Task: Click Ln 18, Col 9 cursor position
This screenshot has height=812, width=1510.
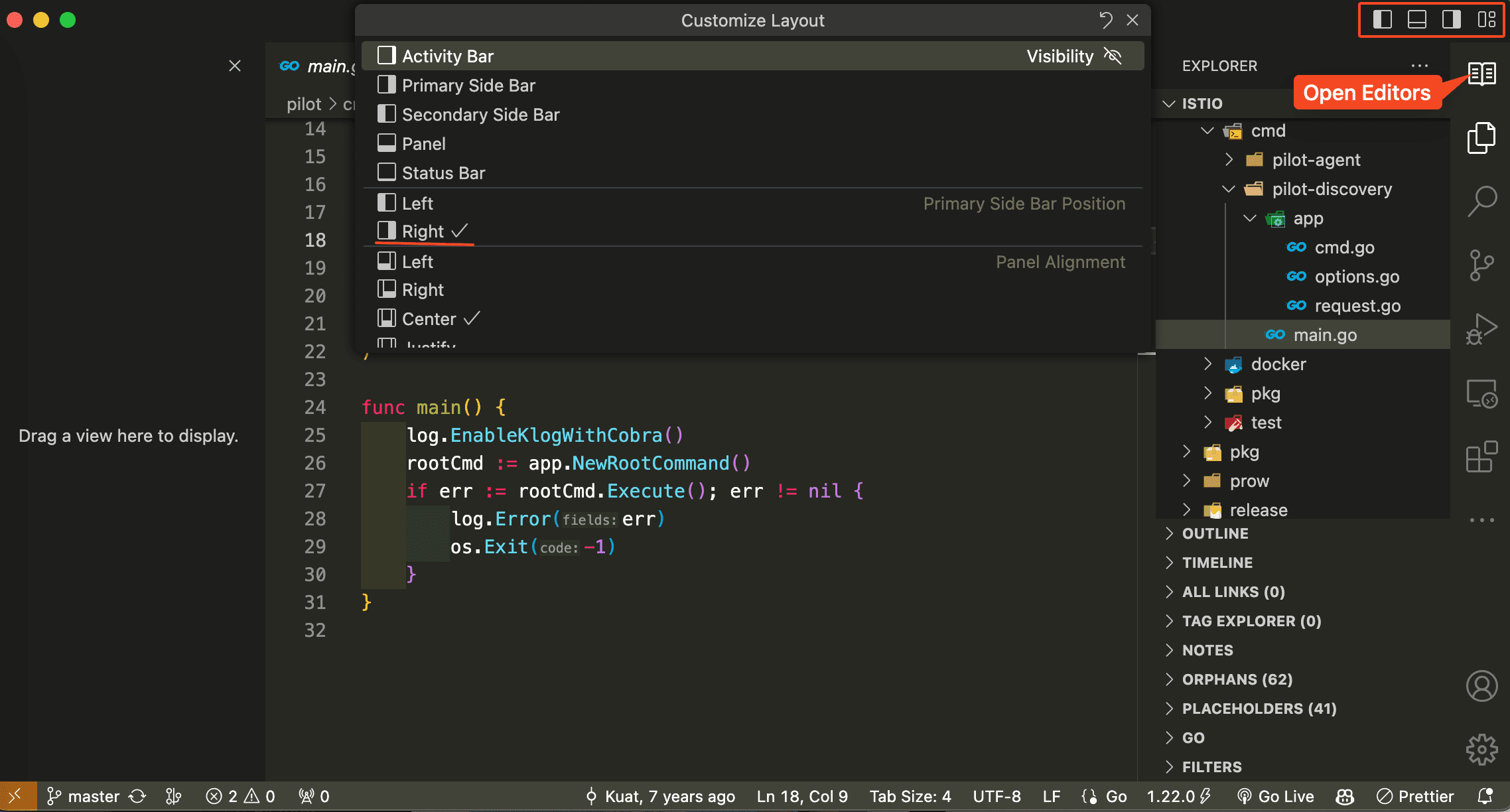Action: point(802,796)
